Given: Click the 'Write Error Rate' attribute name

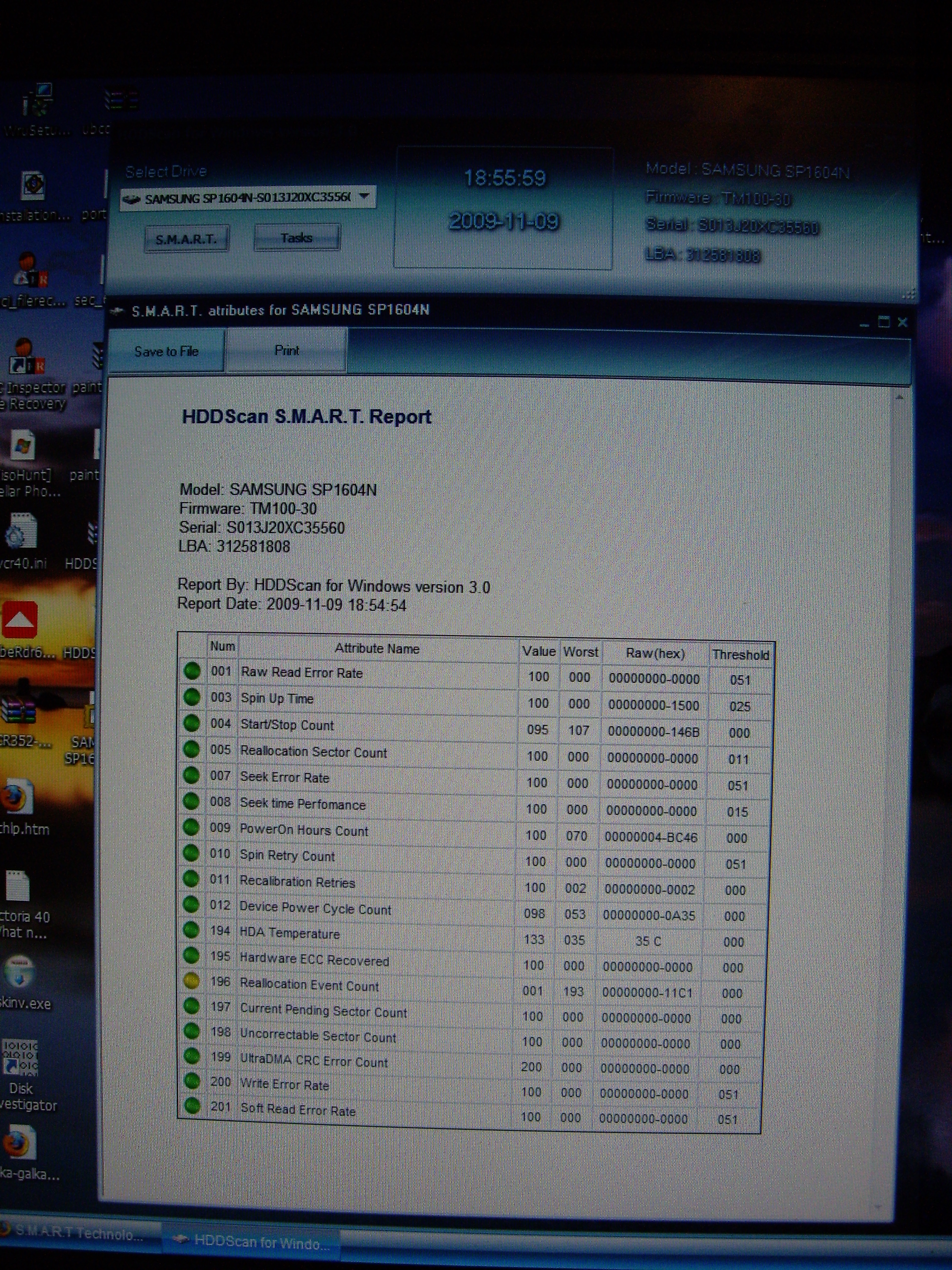Looking at the screenshot, I should click(x=285, y=1084).
